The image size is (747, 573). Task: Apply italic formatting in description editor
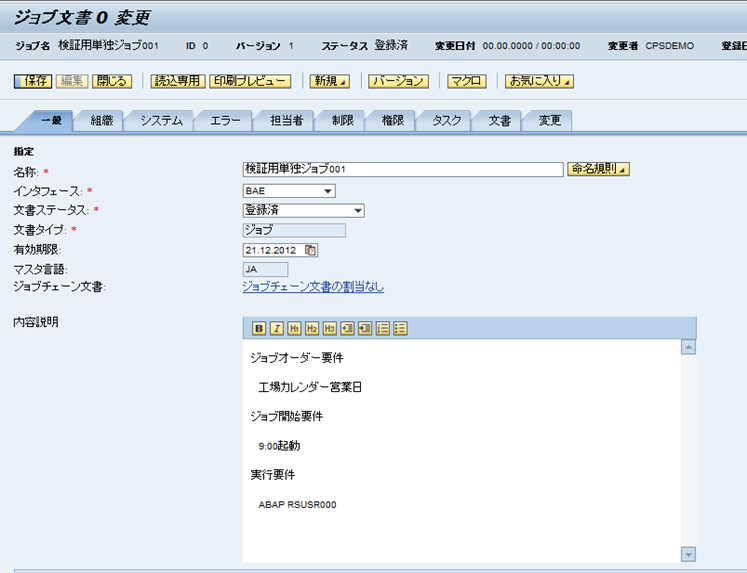(x=276, y=327)
